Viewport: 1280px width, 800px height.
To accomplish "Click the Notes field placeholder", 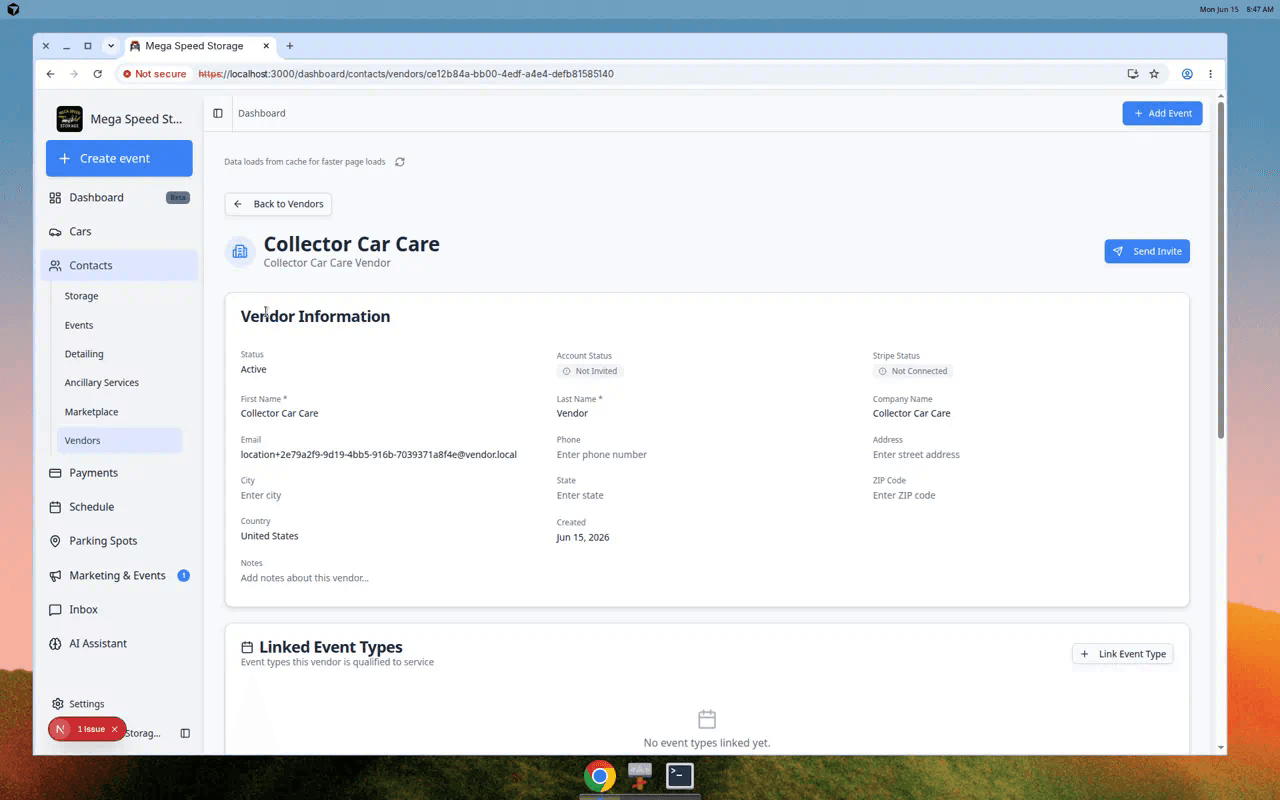I will tap(305, 578).
